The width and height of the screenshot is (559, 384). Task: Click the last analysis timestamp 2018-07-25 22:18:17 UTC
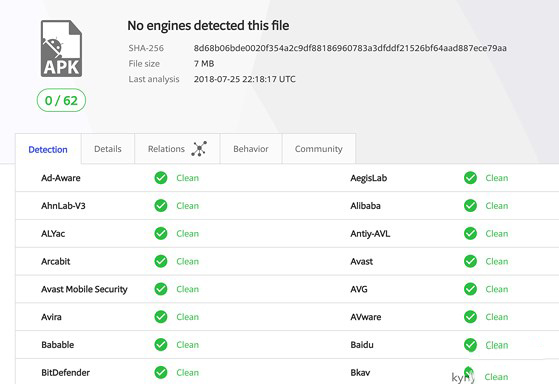point(245,79)
